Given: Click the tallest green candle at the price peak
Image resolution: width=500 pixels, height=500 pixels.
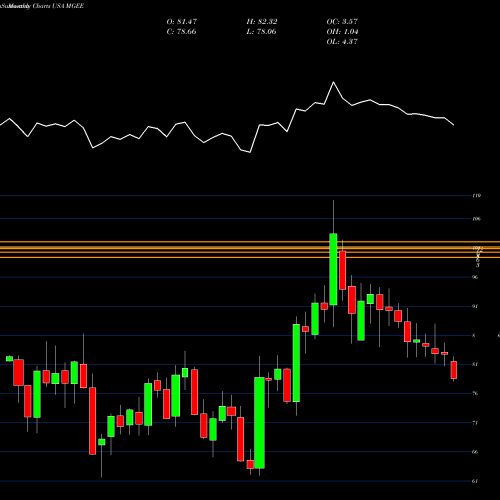Looking at the screenshot, I should pos(333,269).
